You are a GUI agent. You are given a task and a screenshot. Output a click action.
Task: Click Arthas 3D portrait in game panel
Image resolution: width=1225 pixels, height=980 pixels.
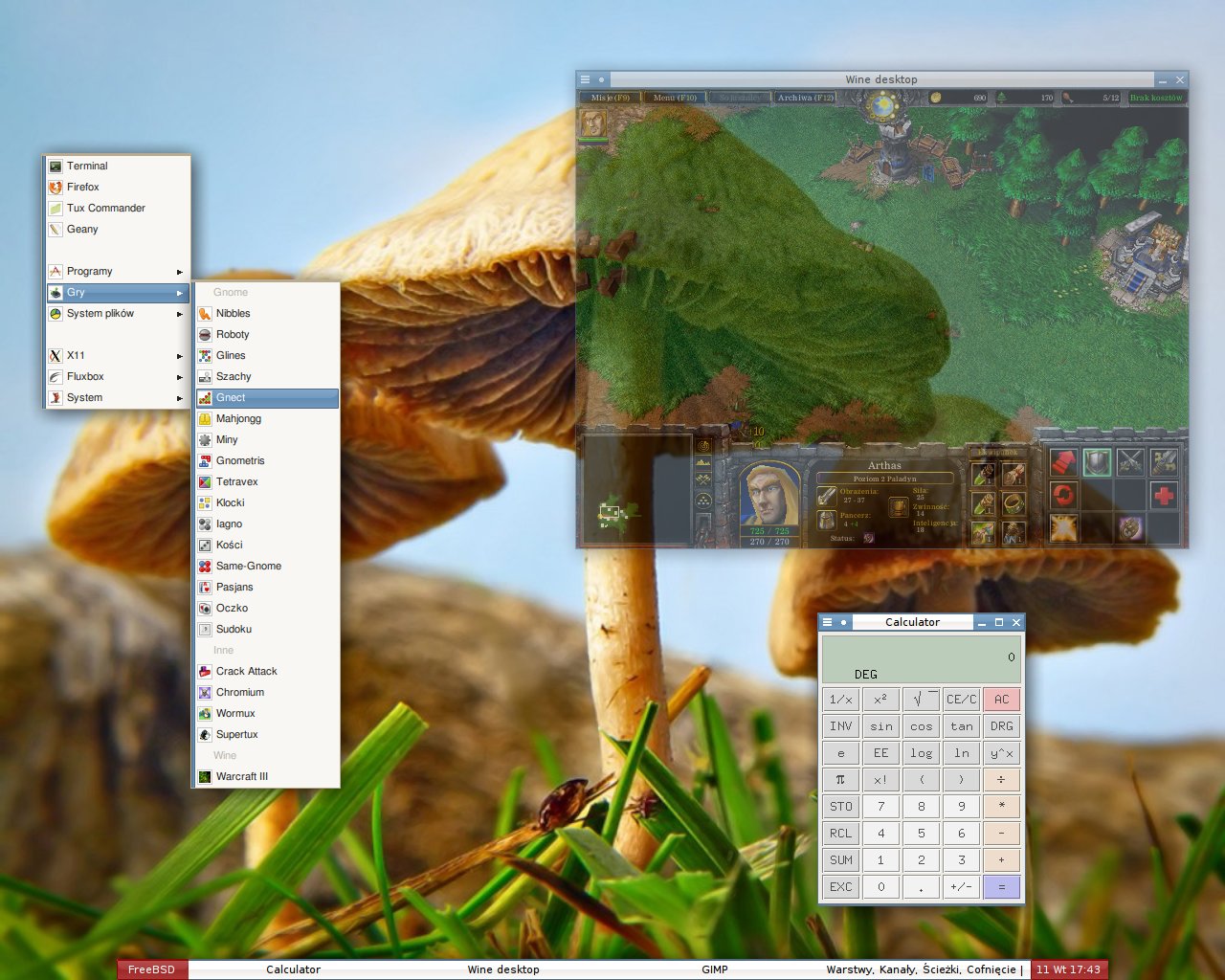(769, 494)
